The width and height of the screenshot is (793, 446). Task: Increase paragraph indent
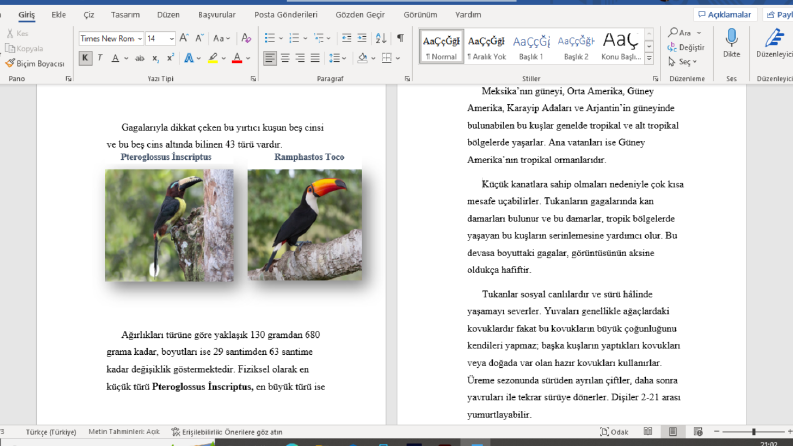click(362, 38)
